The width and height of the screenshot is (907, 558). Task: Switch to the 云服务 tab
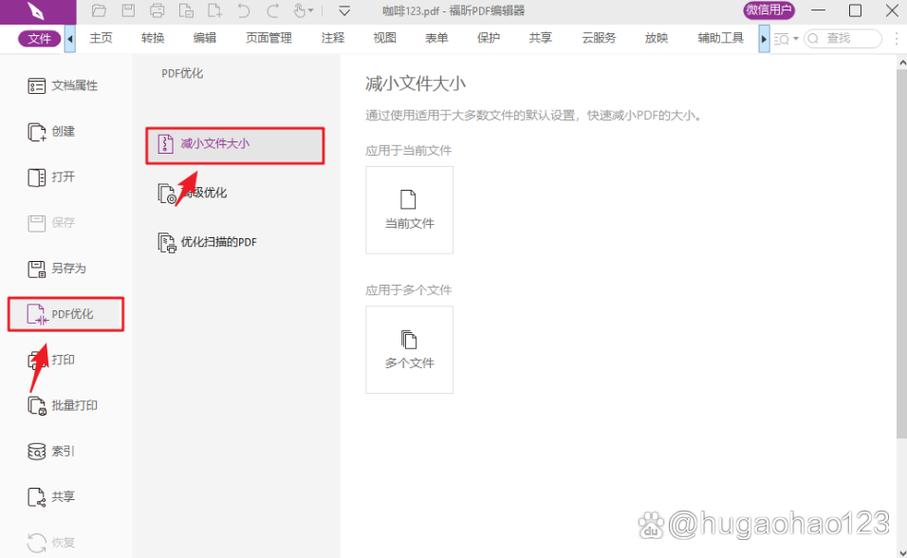pos(599,38)
